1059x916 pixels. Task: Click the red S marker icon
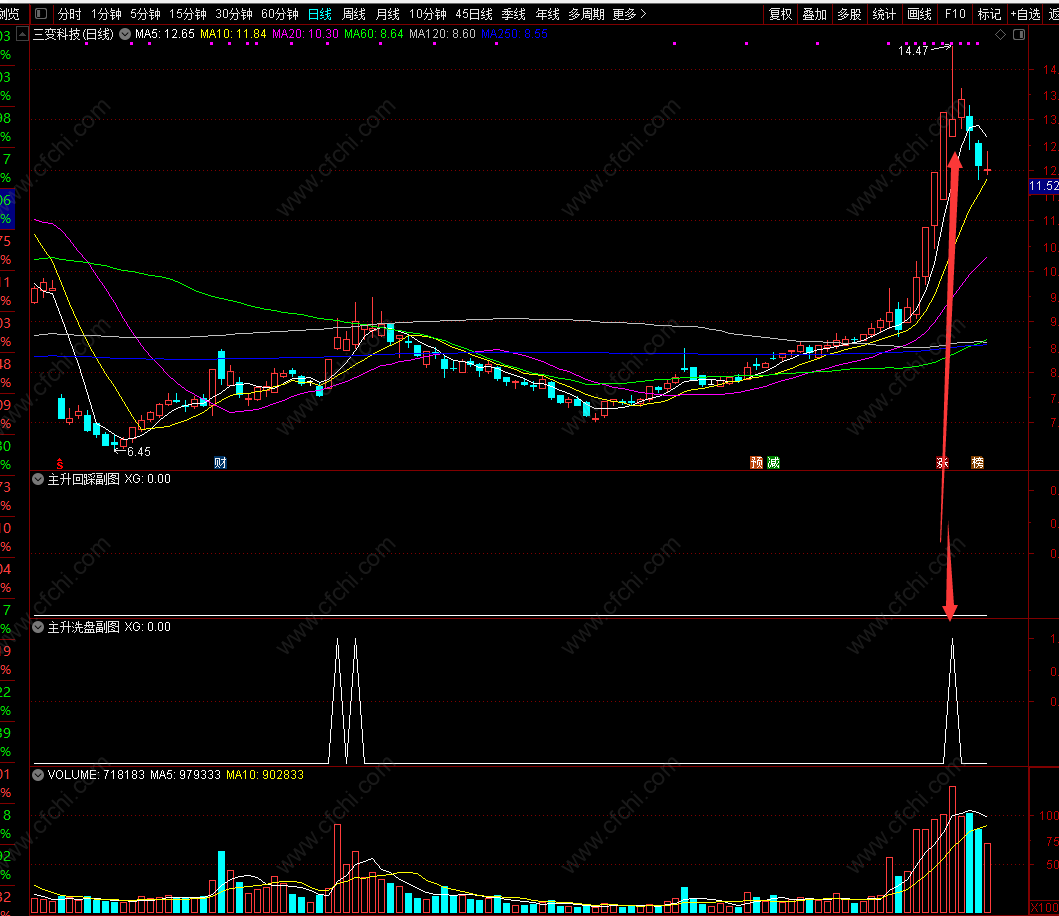click(60, 463)
